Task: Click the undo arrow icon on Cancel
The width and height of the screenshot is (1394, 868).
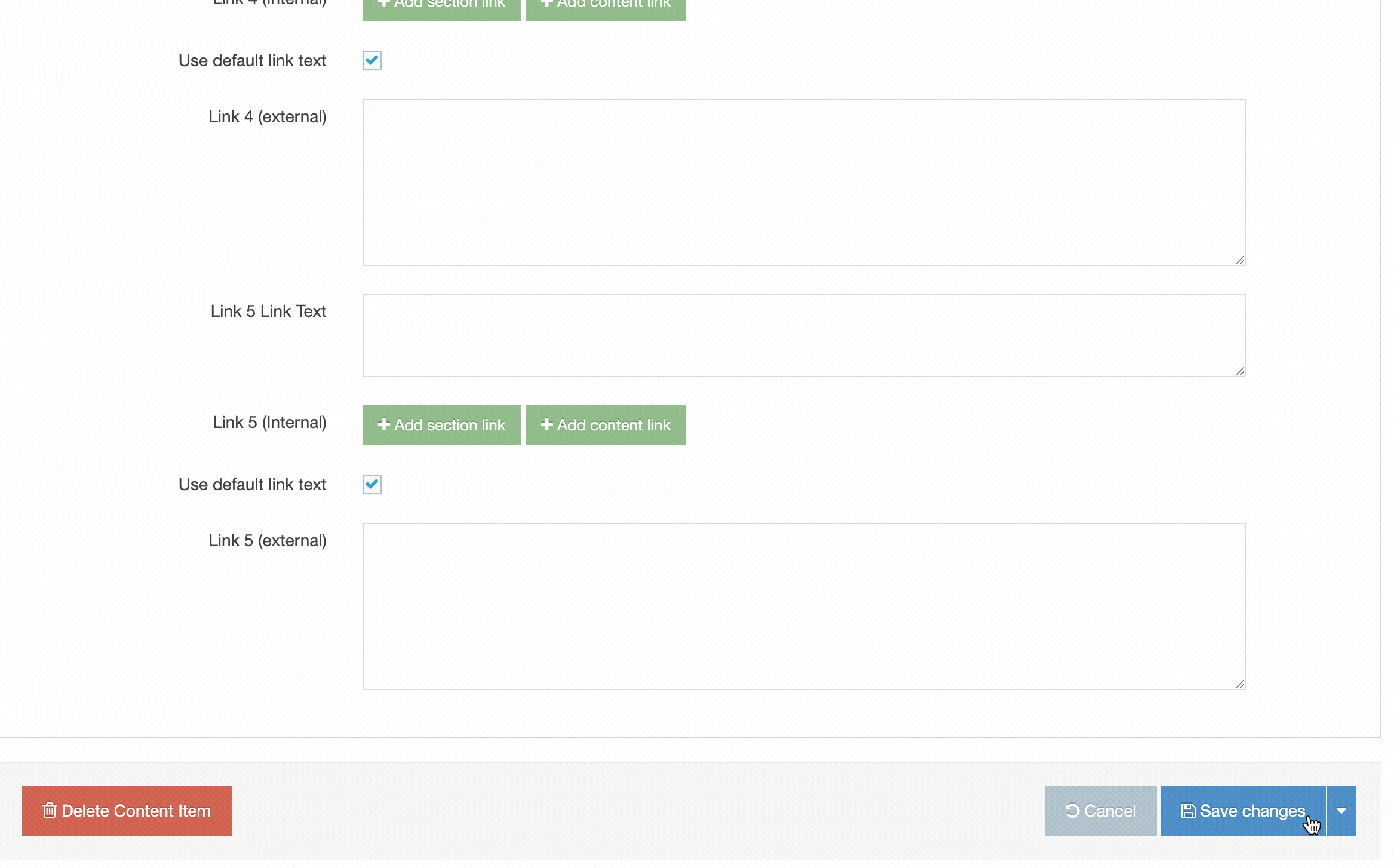Action: (x=1072, y=810)
